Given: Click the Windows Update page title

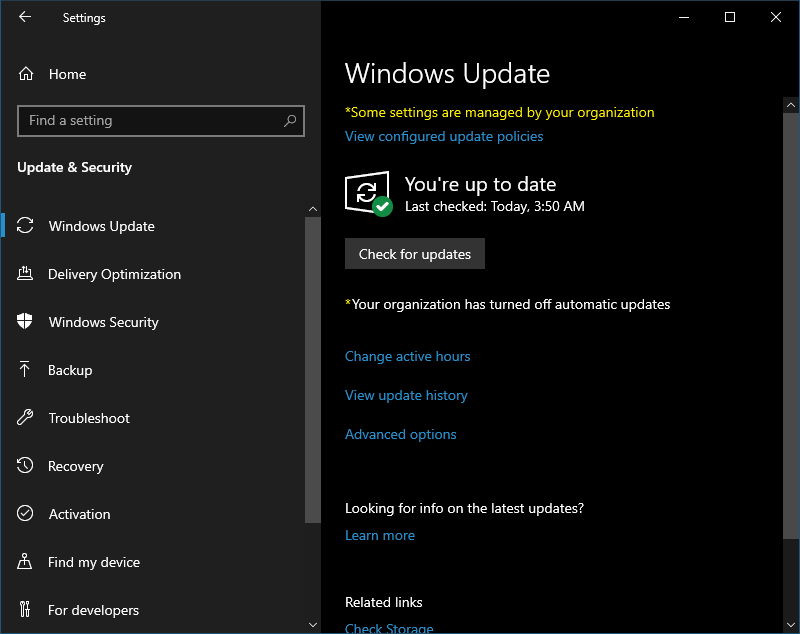Looking at the screenshot, I should (x=447, y=73).
